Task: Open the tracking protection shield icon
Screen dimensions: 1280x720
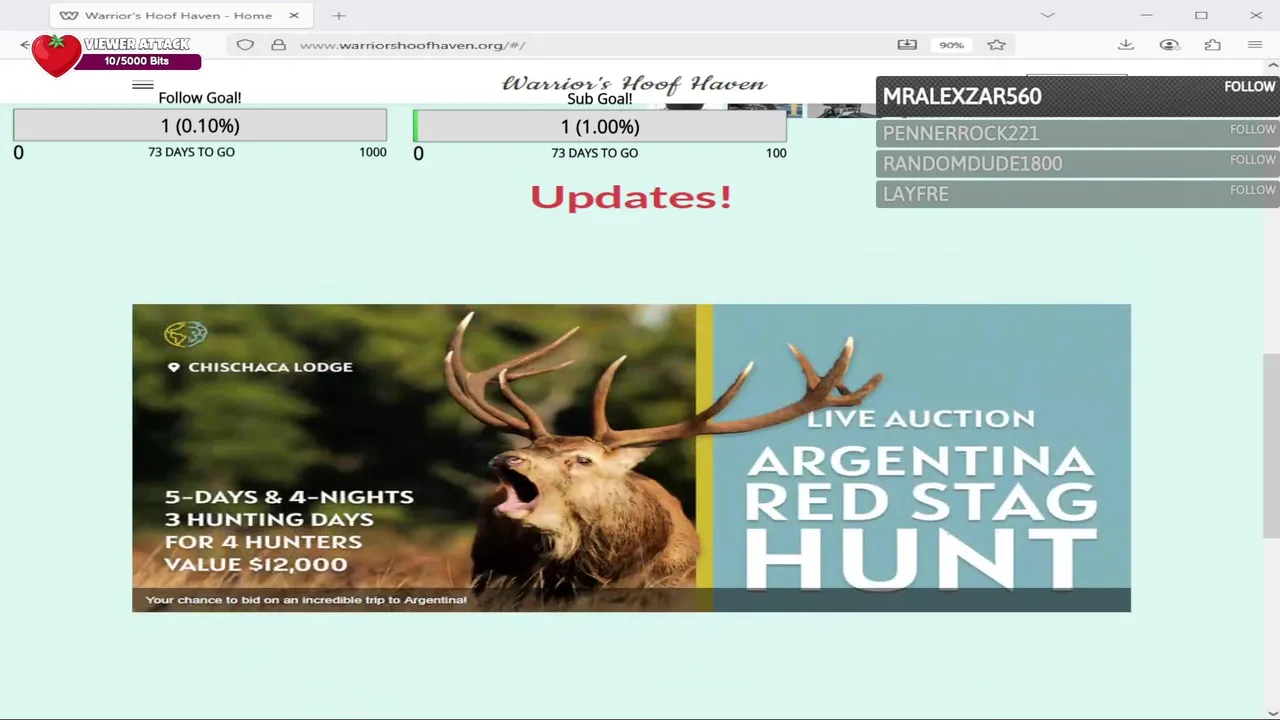Action: [245, 45]
